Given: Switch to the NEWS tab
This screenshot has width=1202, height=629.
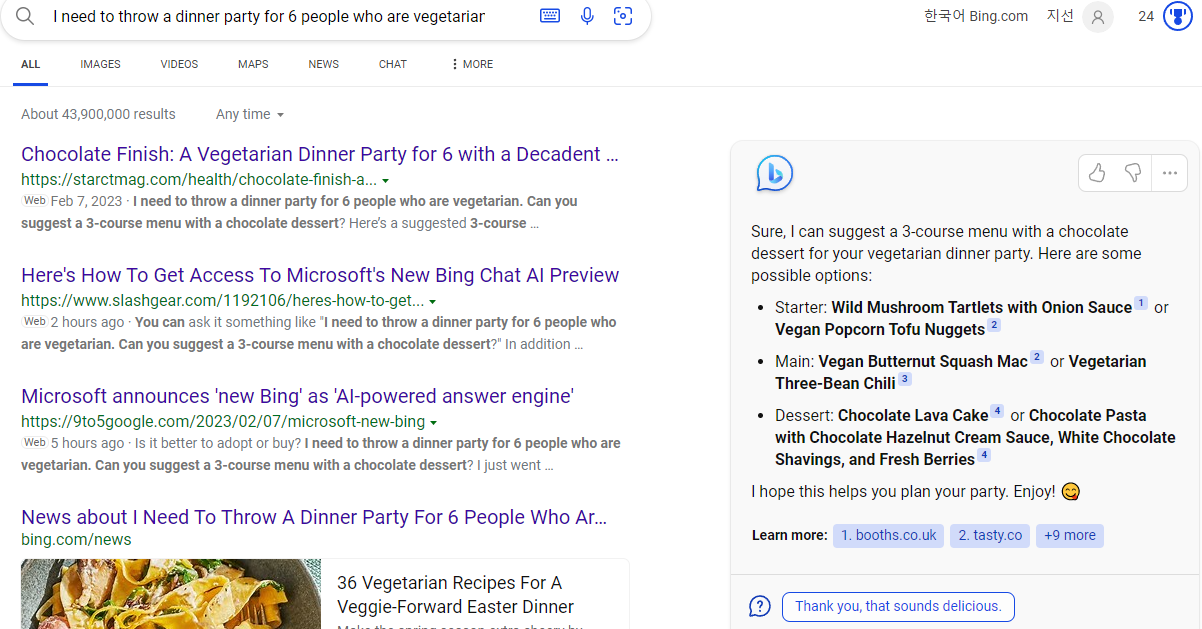Looking at the screenshot, I should (323, 64).
